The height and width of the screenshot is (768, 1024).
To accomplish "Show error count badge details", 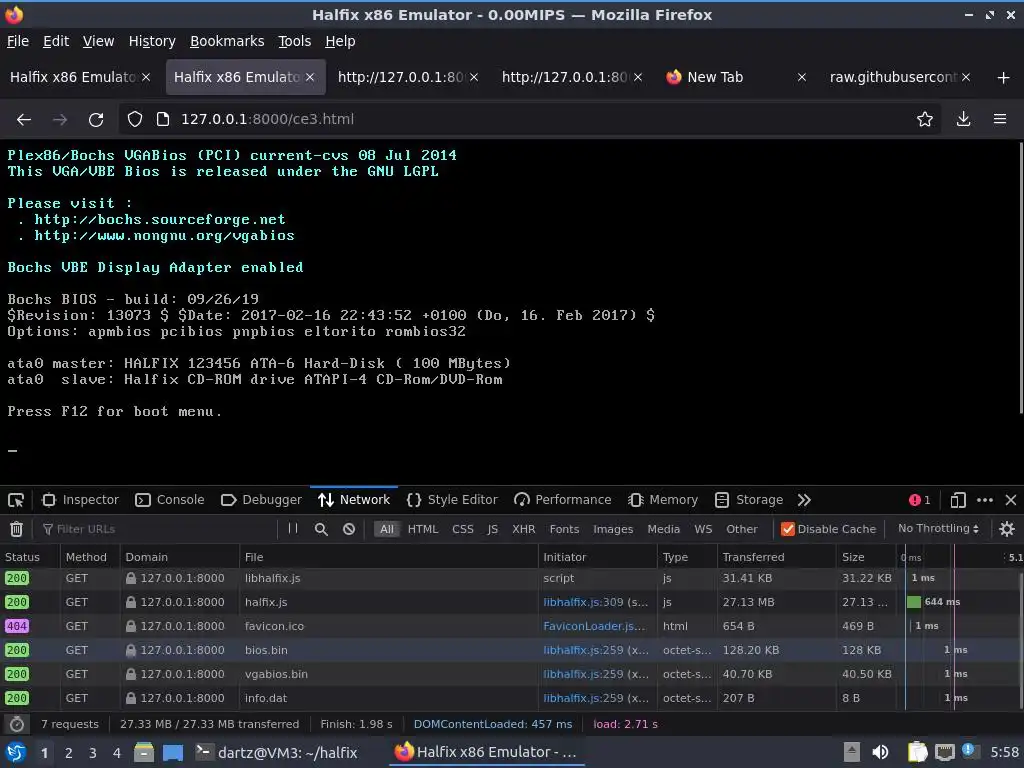I will (919, 500).
